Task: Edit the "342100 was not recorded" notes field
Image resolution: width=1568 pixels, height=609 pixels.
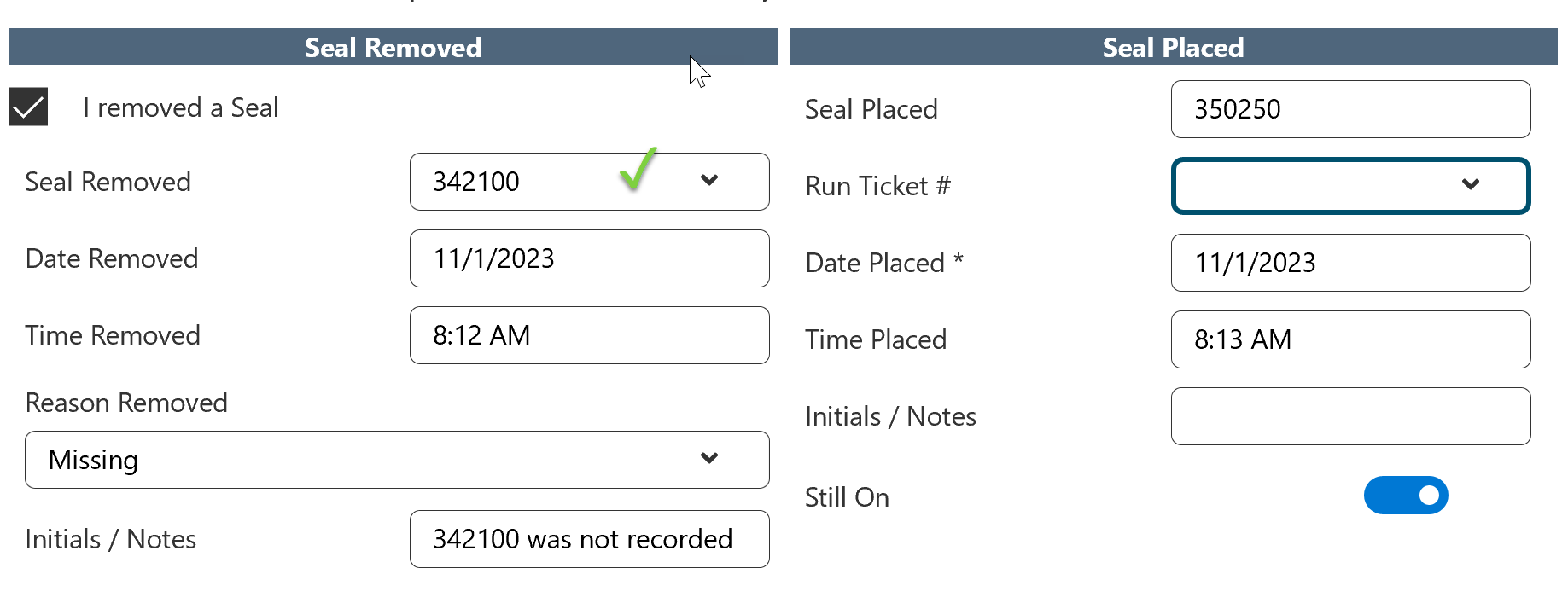Action: [x=589, y=539]
